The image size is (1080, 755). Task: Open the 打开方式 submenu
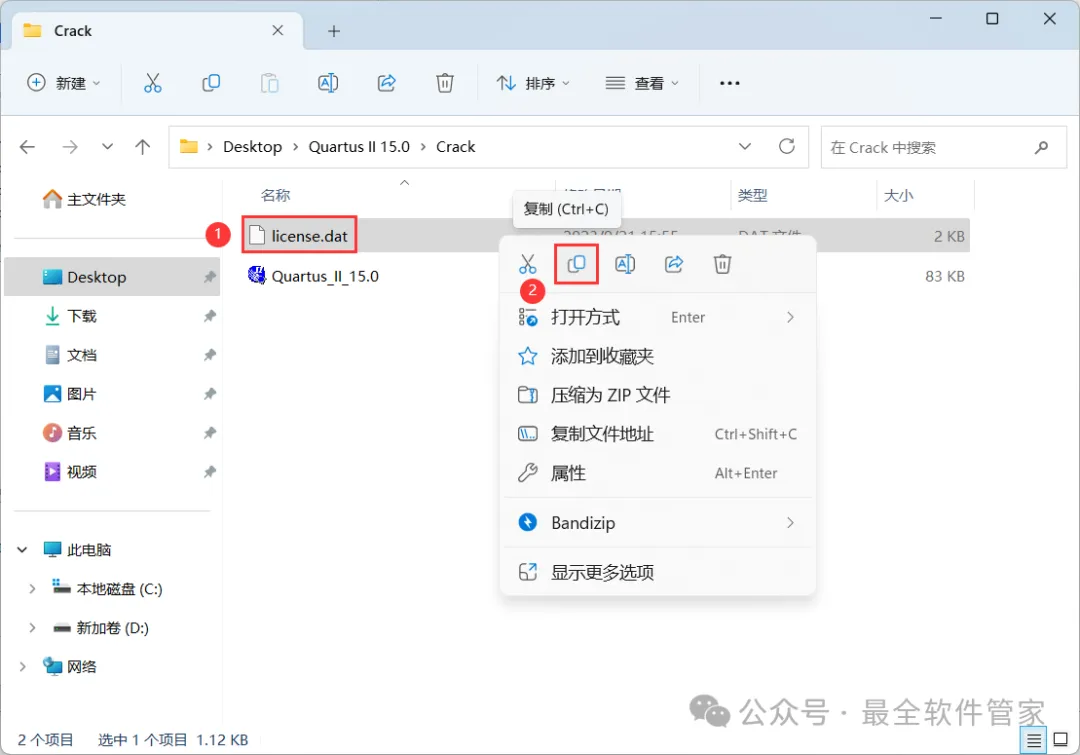658,318
